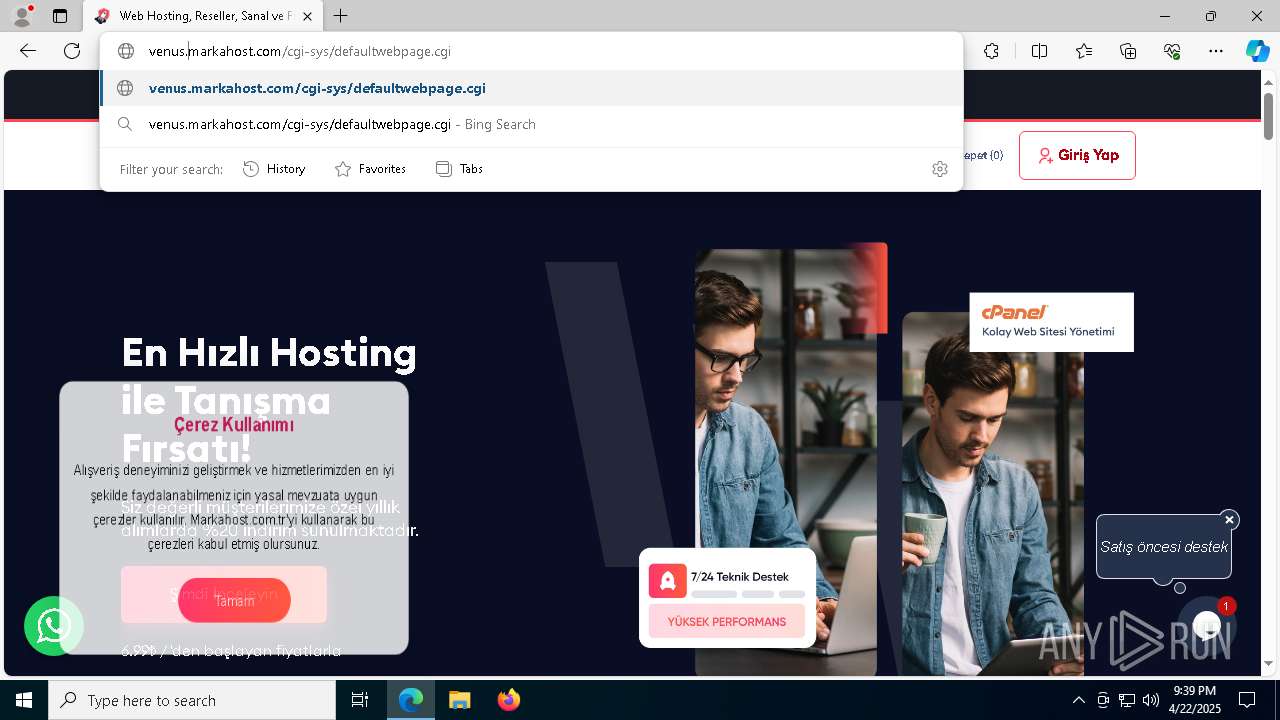Viewport: 1280px width, 720px height.
Task: Show hidden system tray icons
Action: (x=1078, y=700)
